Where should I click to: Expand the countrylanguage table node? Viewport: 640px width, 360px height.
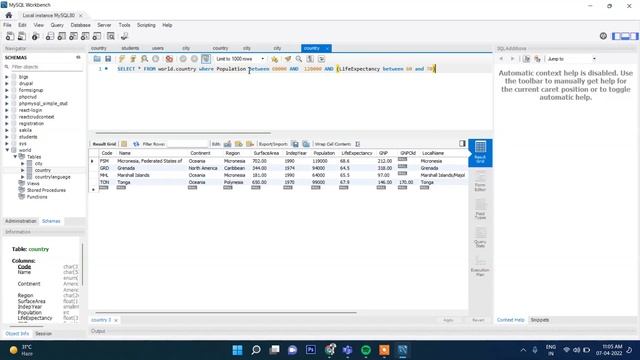click(23, 177)
